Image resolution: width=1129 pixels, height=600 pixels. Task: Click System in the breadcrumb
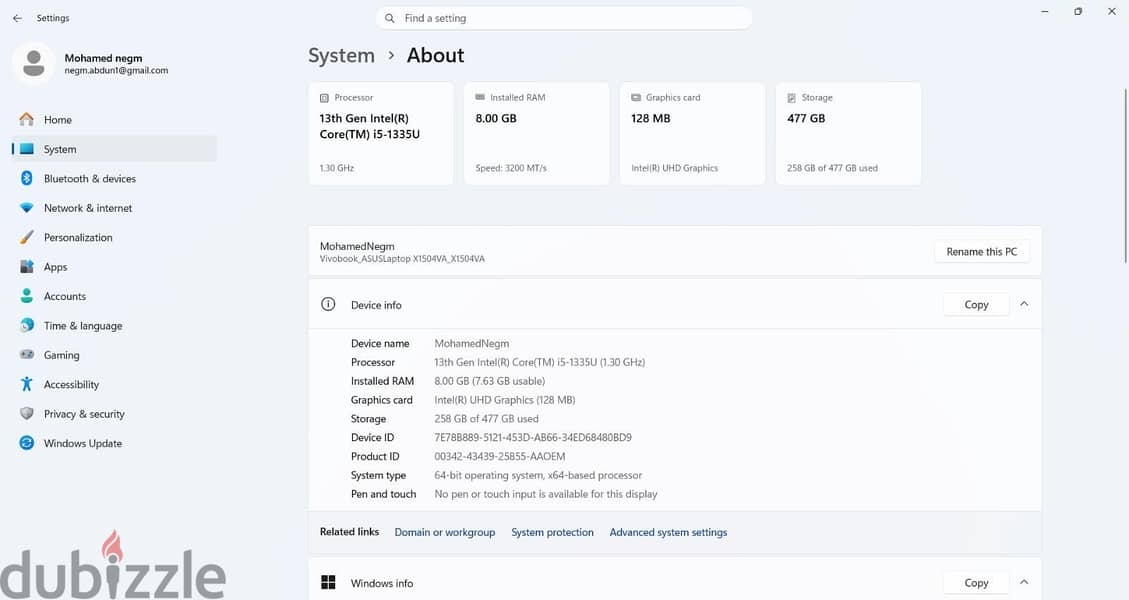(x=341, y=55)
